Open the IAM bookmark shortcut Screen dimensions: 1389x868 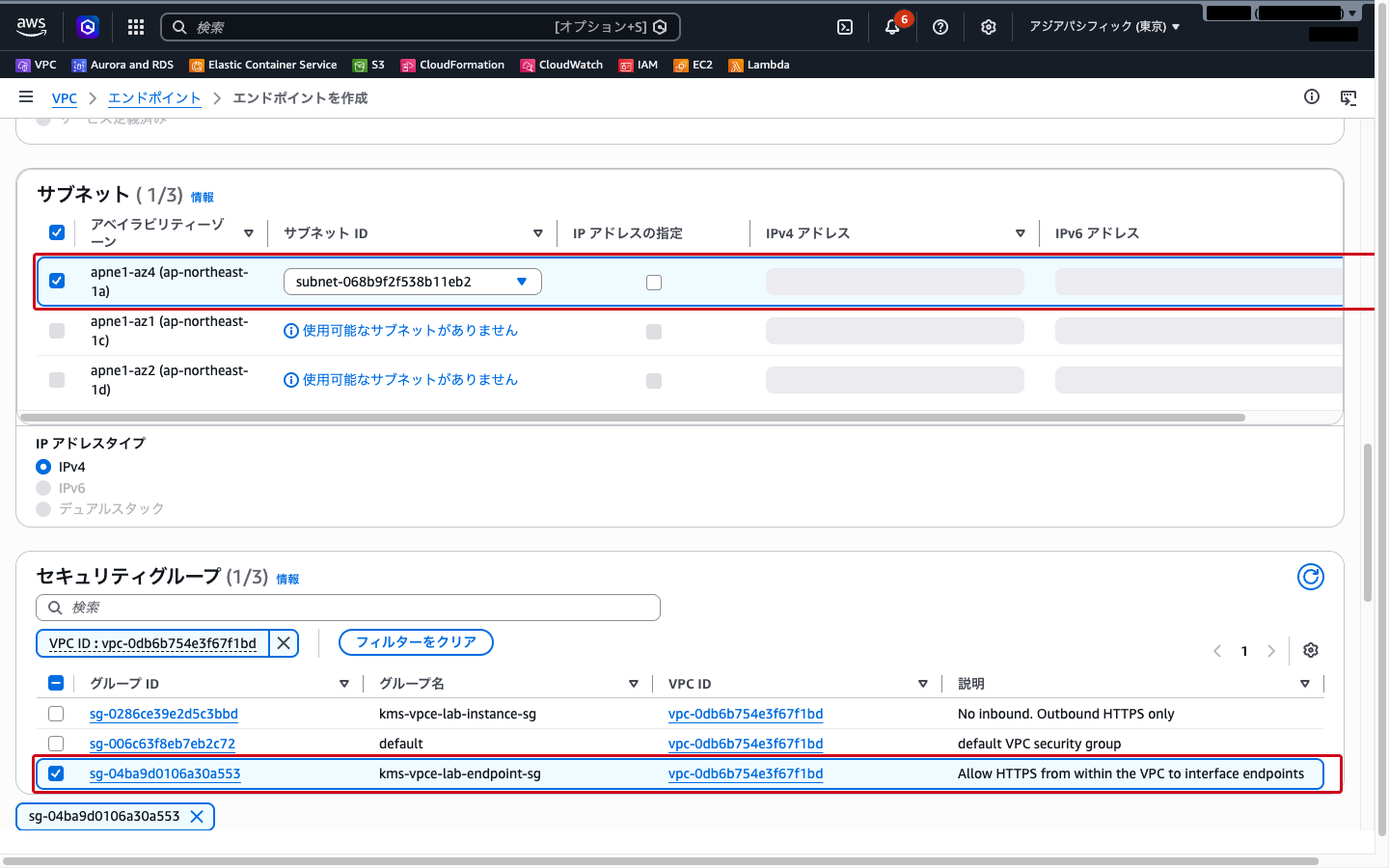(x=639, y=65)
